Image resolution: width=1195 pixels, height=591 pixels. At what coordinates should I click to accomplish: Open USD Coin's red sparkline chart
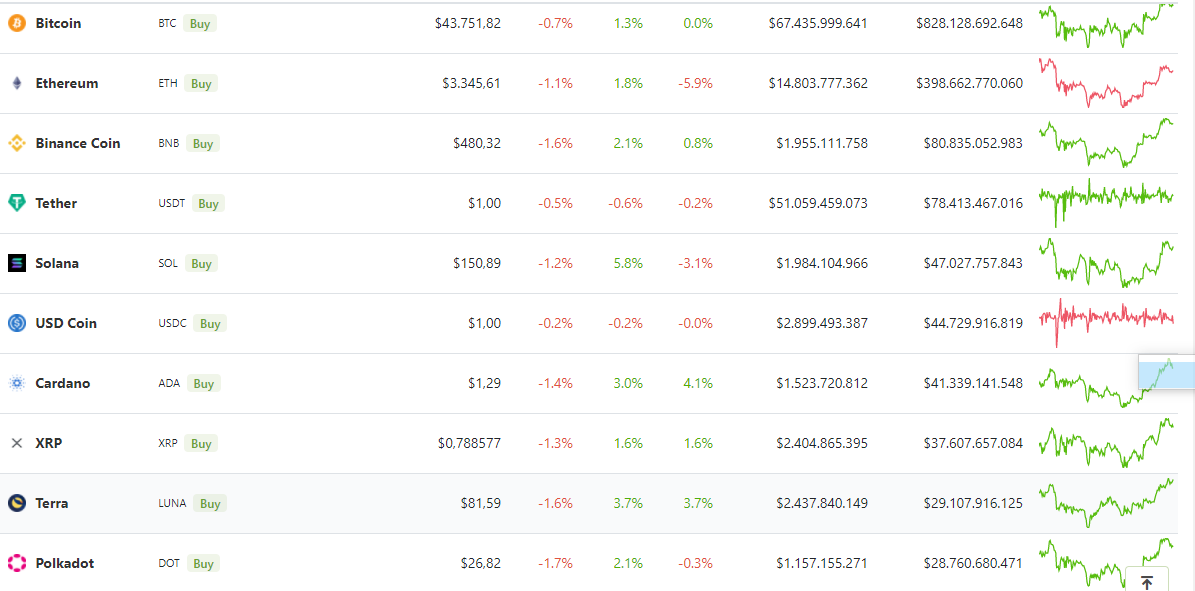coord(1106,318)
